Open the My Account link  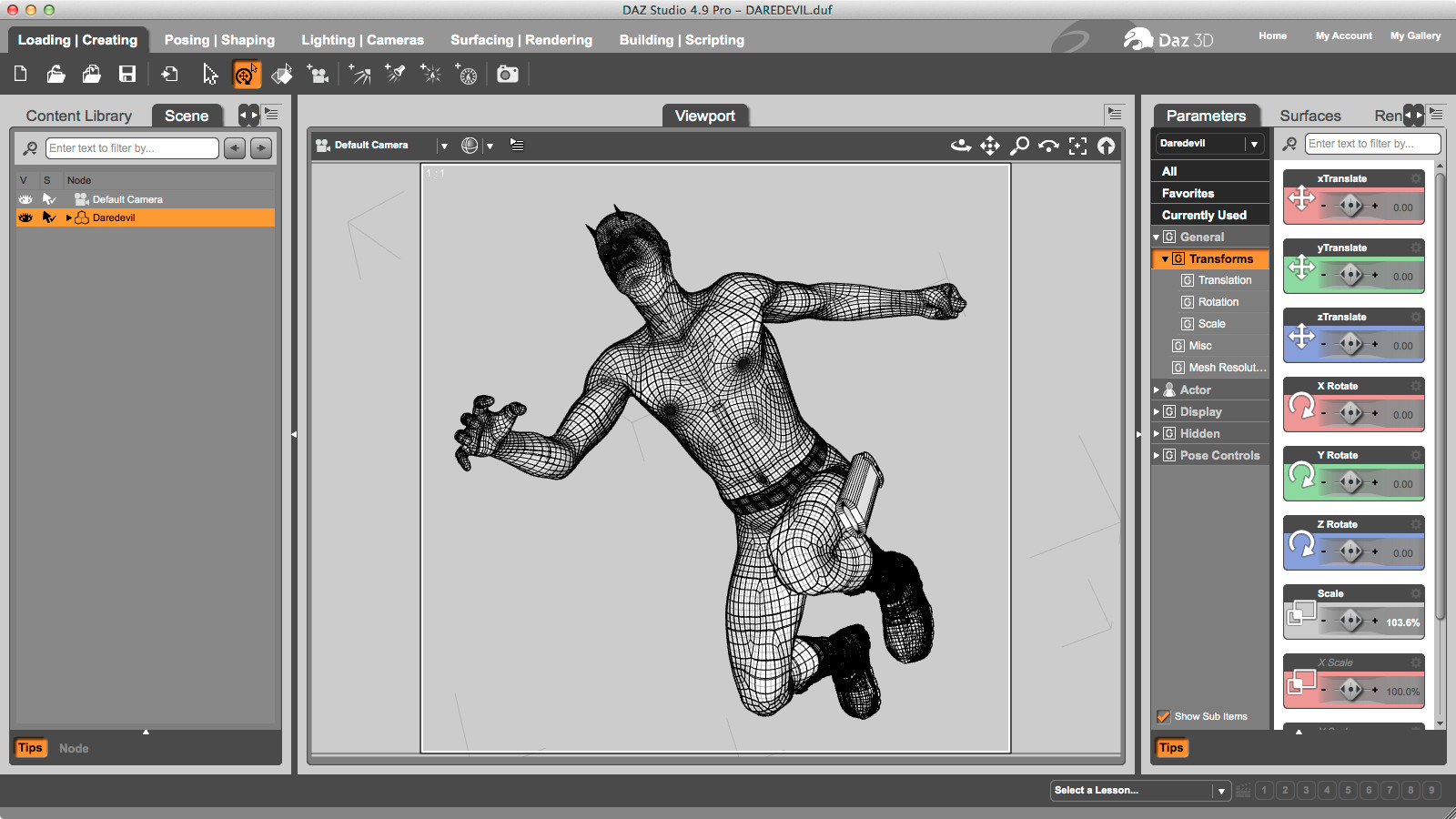pos(1344,35)
